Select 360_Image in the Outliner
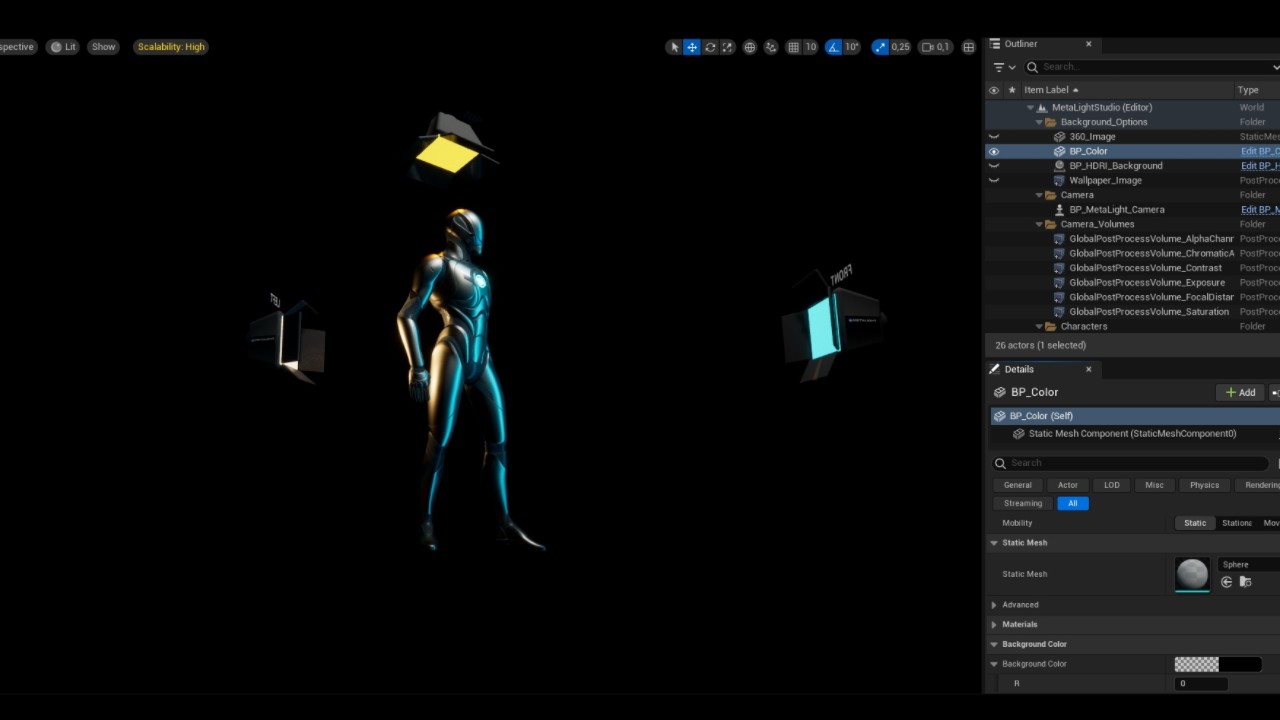 point(1092,137)
